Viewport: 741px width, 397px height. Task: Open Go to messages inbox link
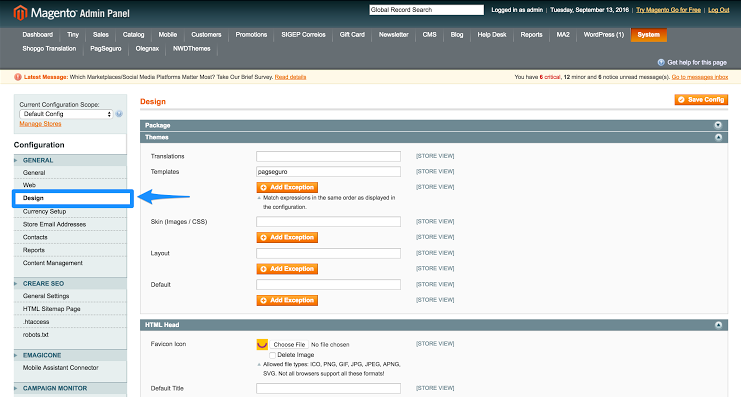pyautogui.click(x=700, y=77)
